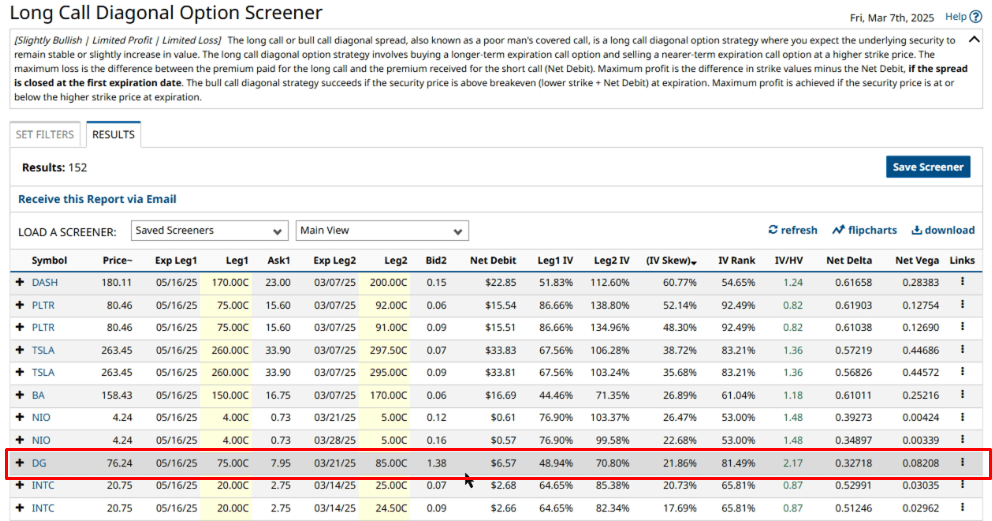Open links menu for BA row
This screenshot has width=992, height=521.
pos(962,395)
